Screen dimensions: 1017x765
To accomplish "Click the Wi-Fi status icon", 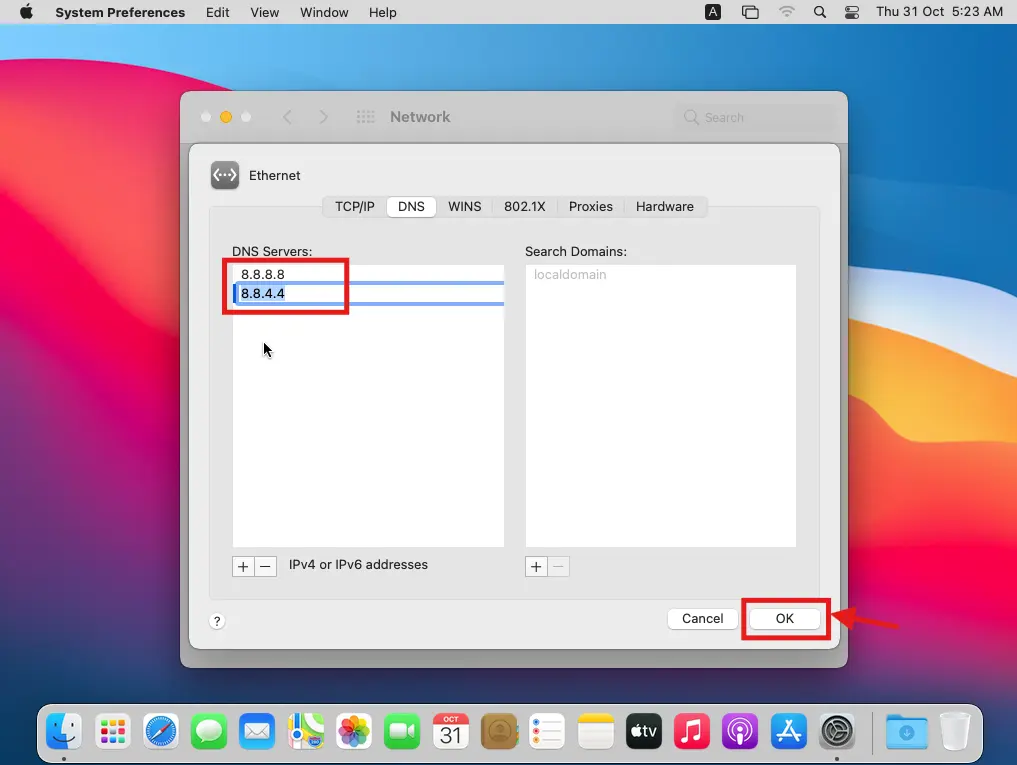I will 786,12.
